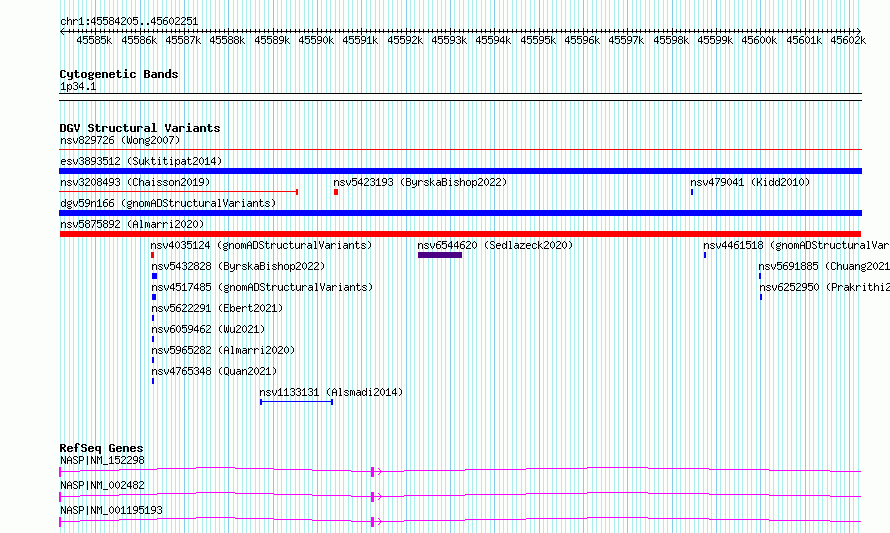The width and height of the screenshot is (890, 533).
Task: Click the nsv4035124 (gnomADStructuralVariants) label
Action: [261, 245]
